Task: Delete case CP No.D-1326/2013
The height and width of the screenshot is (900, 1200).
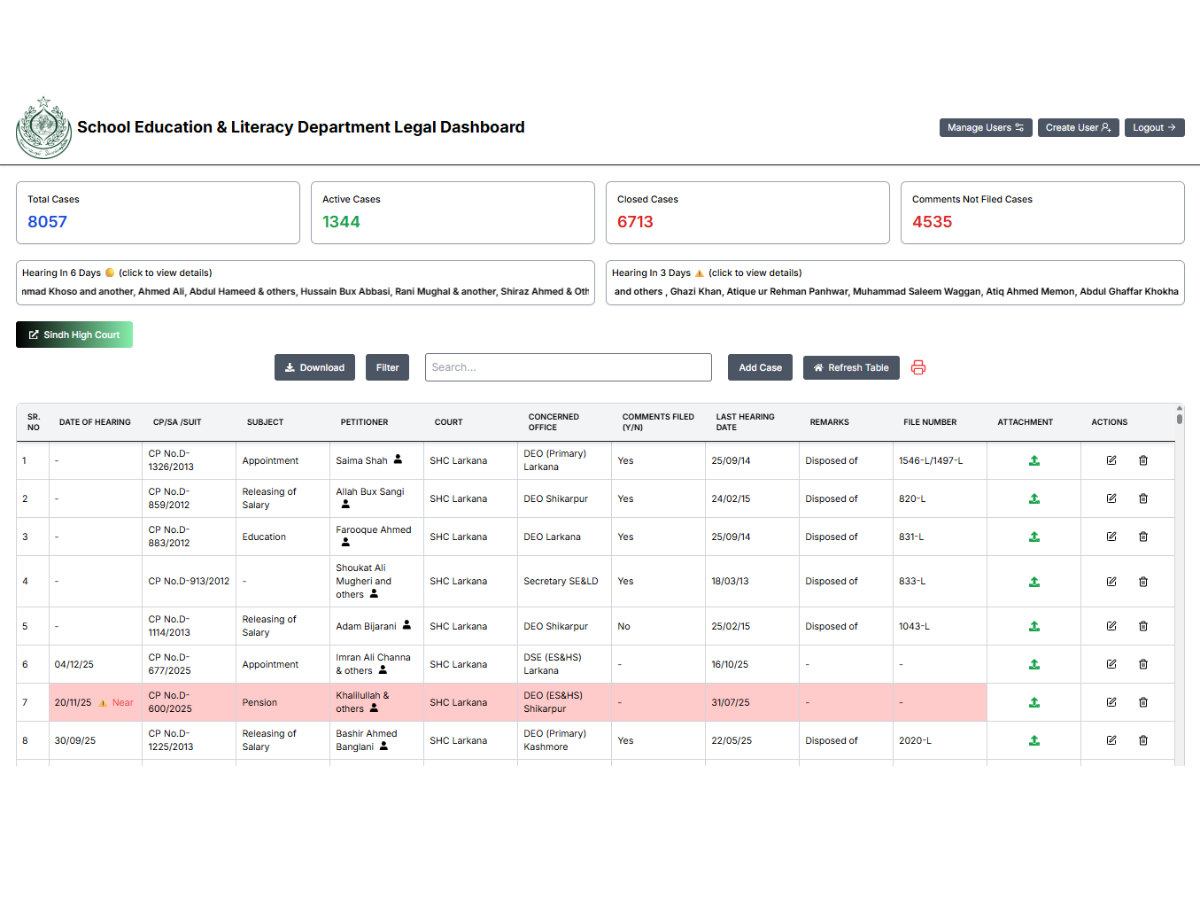Action: point(1143,460)
